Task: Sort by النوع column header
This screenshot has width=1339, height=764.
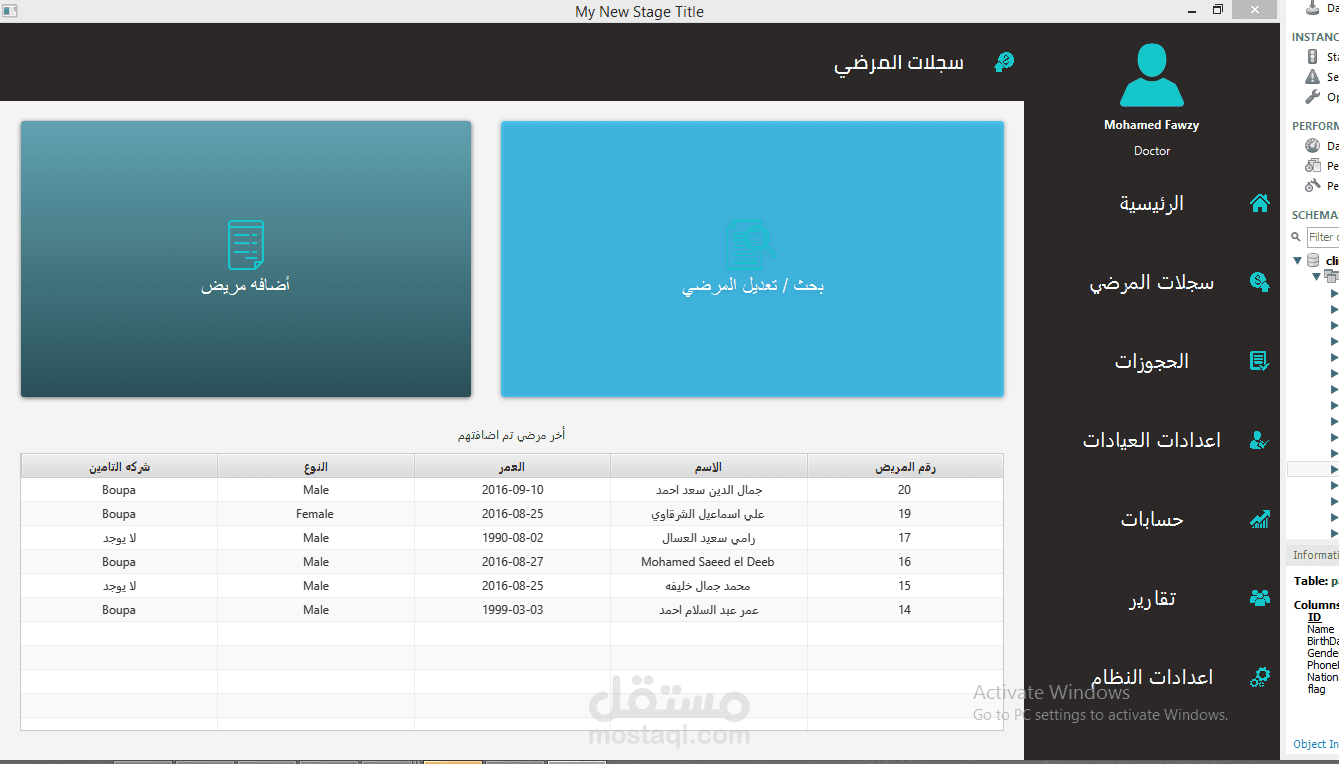Action: click(x=316, y=467)
